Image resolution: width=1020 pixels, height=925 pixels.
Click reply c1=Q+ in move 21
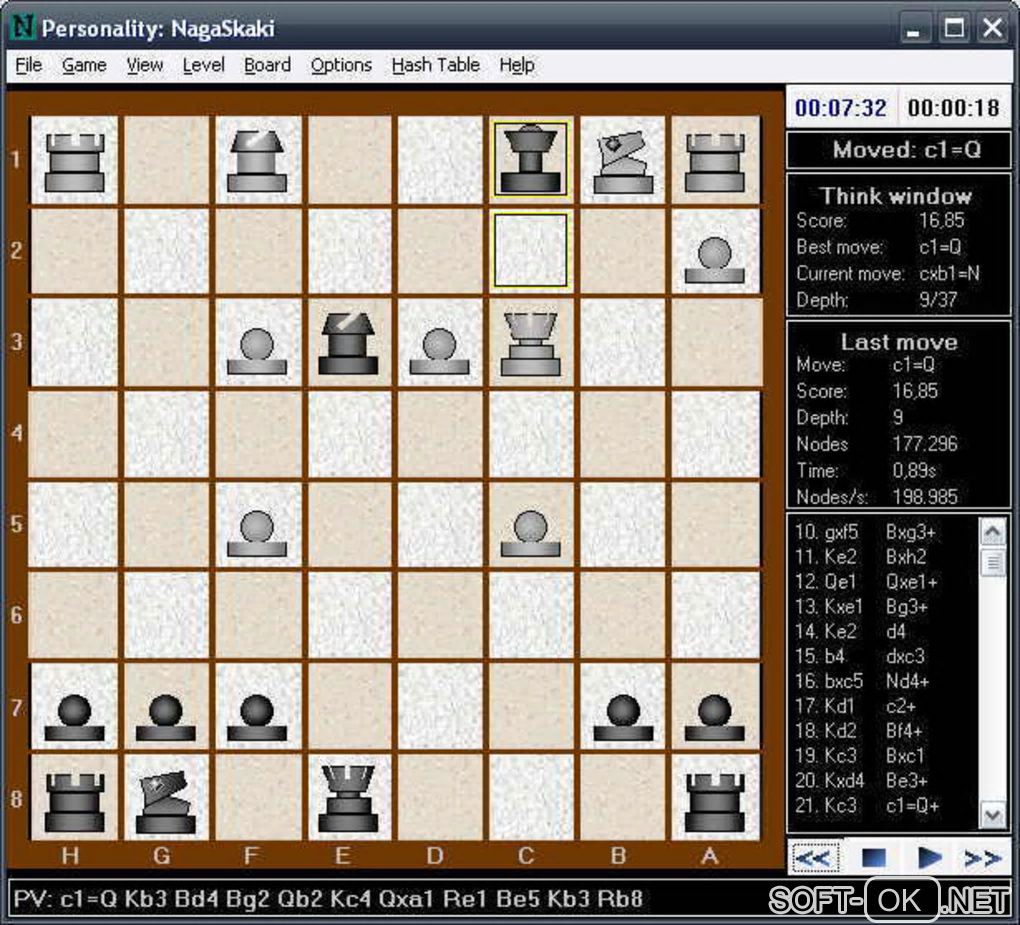point(913,806)
